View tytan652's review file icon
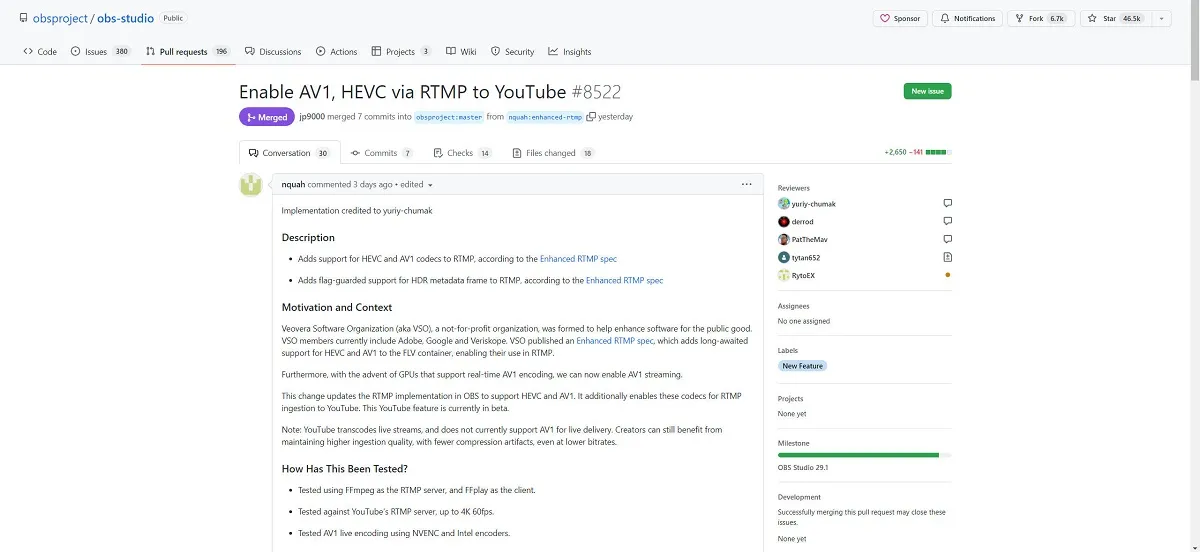 (x=947, y=257)
